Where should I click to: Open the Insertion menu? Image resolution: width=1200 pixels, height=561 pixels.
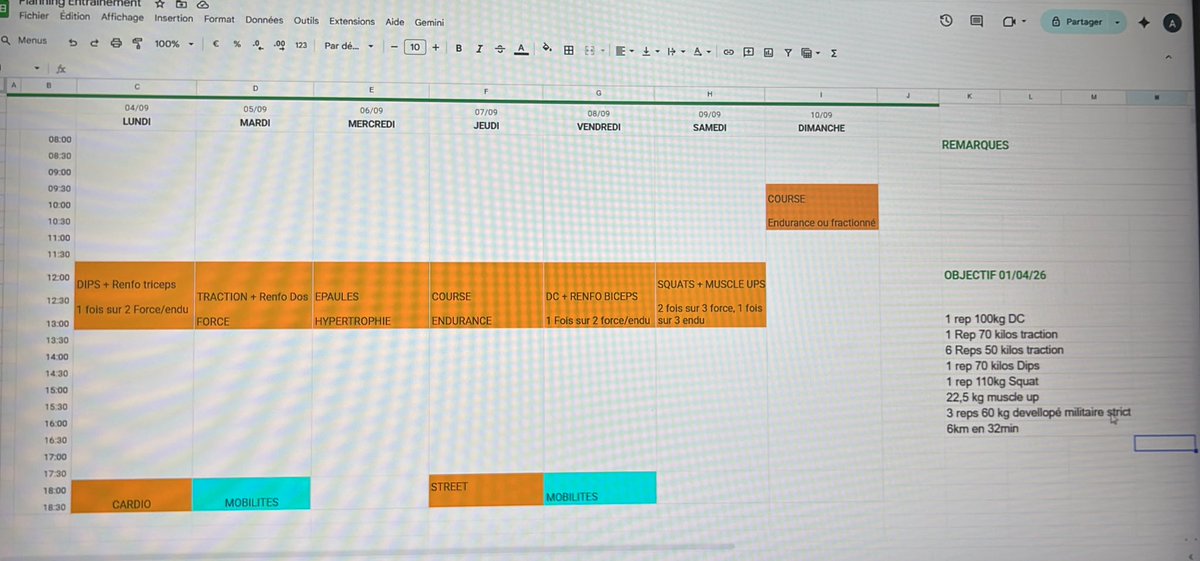click(174, 18)
